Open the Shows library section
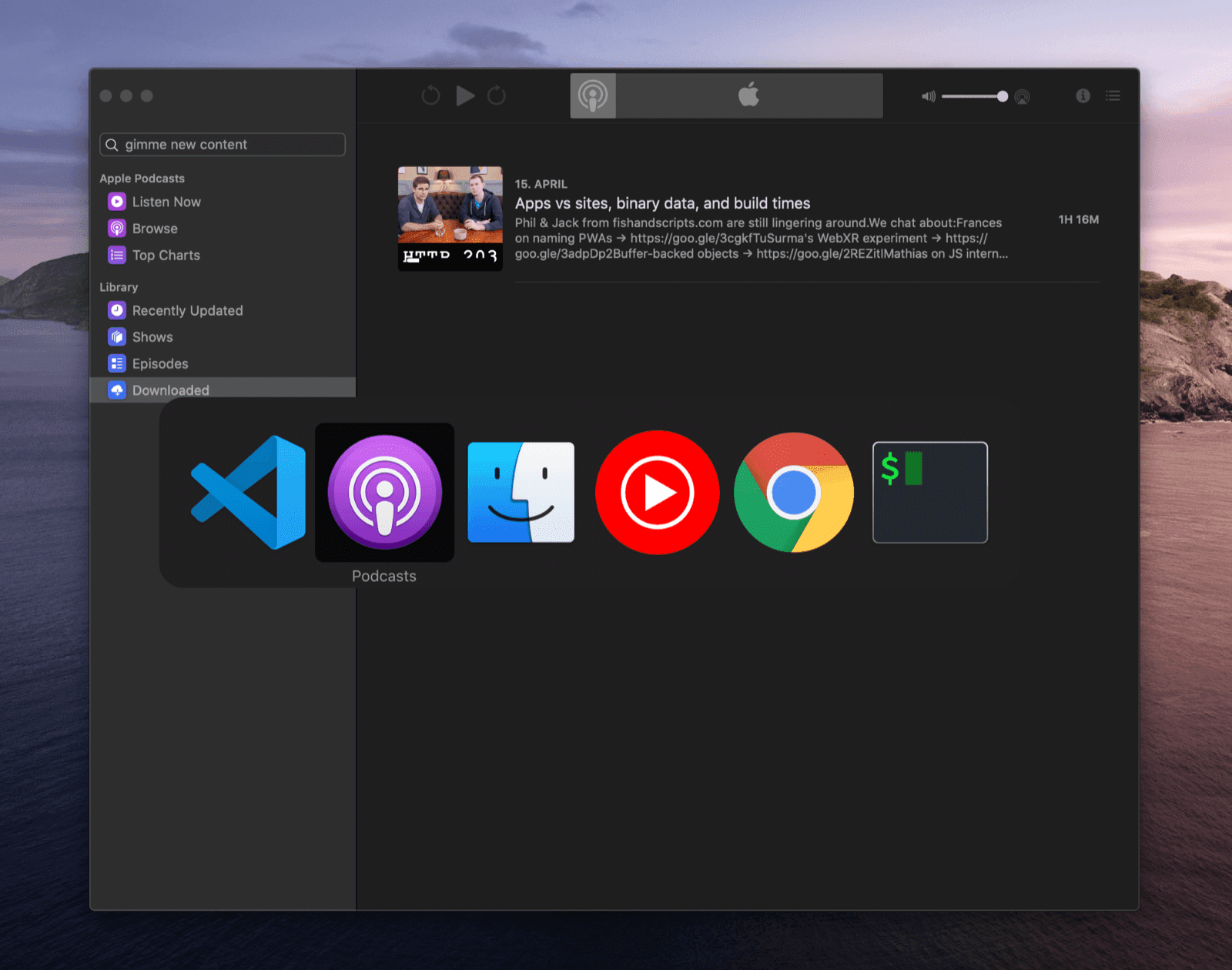The width and height of the screenshot is (1232, 970). click(x=152, y=336)
